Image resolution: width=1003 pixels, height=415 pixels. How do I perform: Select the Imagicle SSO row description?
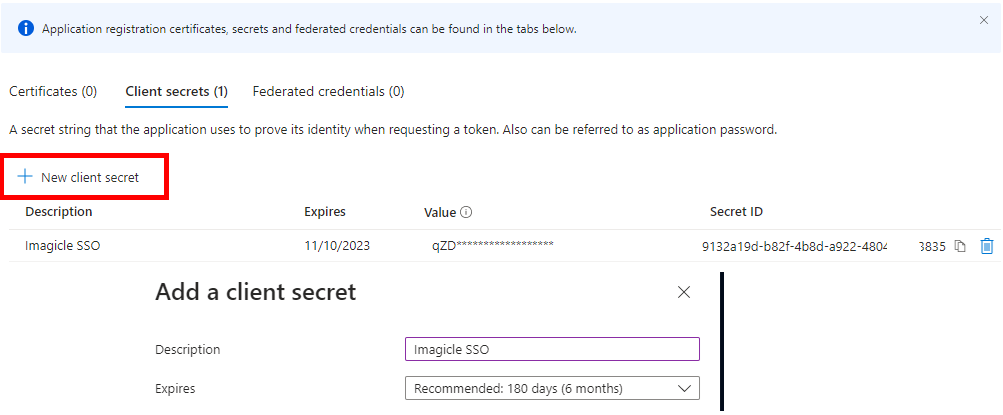[63, 246]
